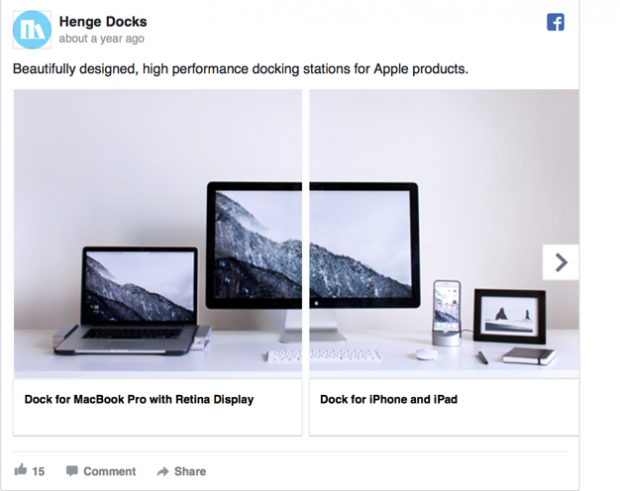Click the ad description about docking stations
The width and height of the screenshot is (620, 491).
240,69
